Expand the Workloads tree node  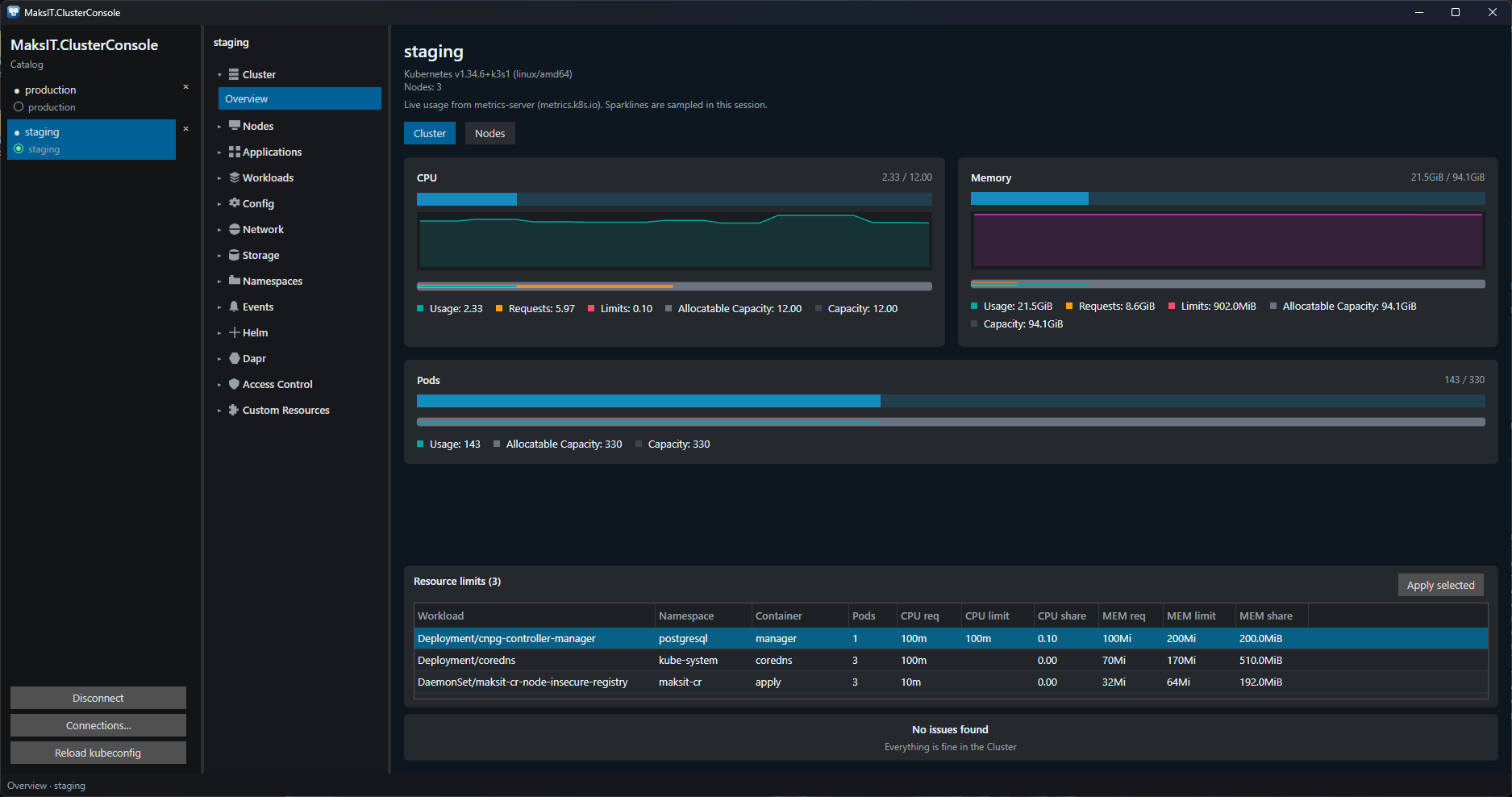pyautogui.click(x=219, y=178)
